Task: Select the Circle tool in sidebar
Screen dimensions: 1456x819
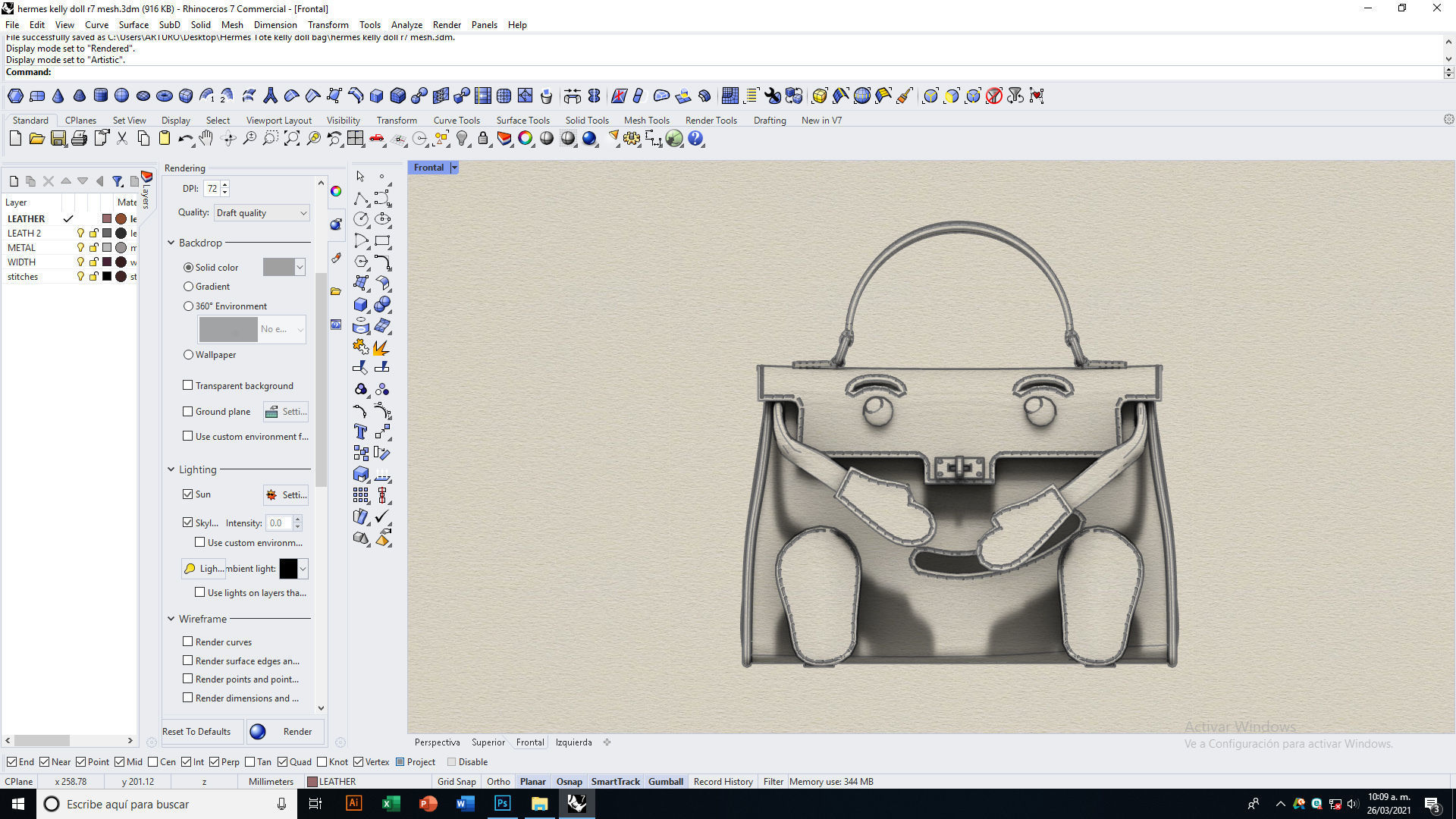Action: point(361,219)
